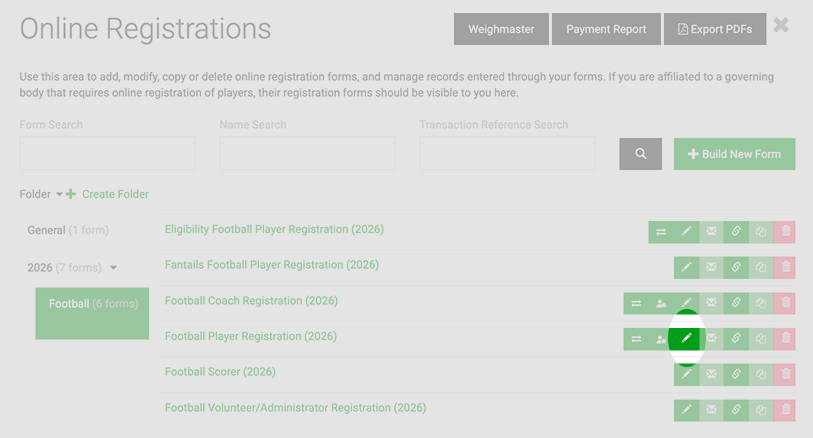
Task: Edit the Football Player Registration (2026) form
Action: coord(686,338)
